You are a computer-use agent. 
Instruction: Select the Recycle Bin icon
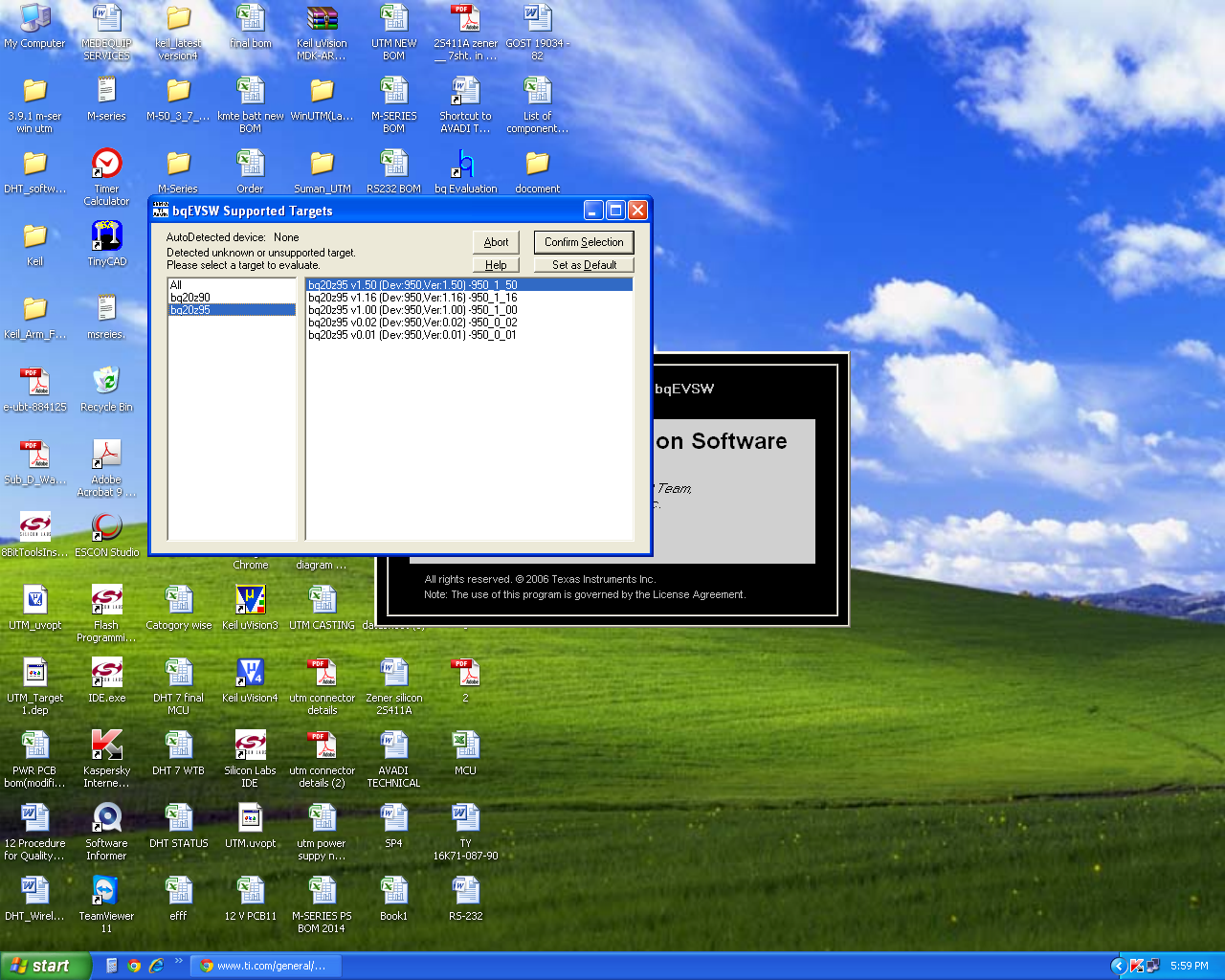tap(106, 390)
